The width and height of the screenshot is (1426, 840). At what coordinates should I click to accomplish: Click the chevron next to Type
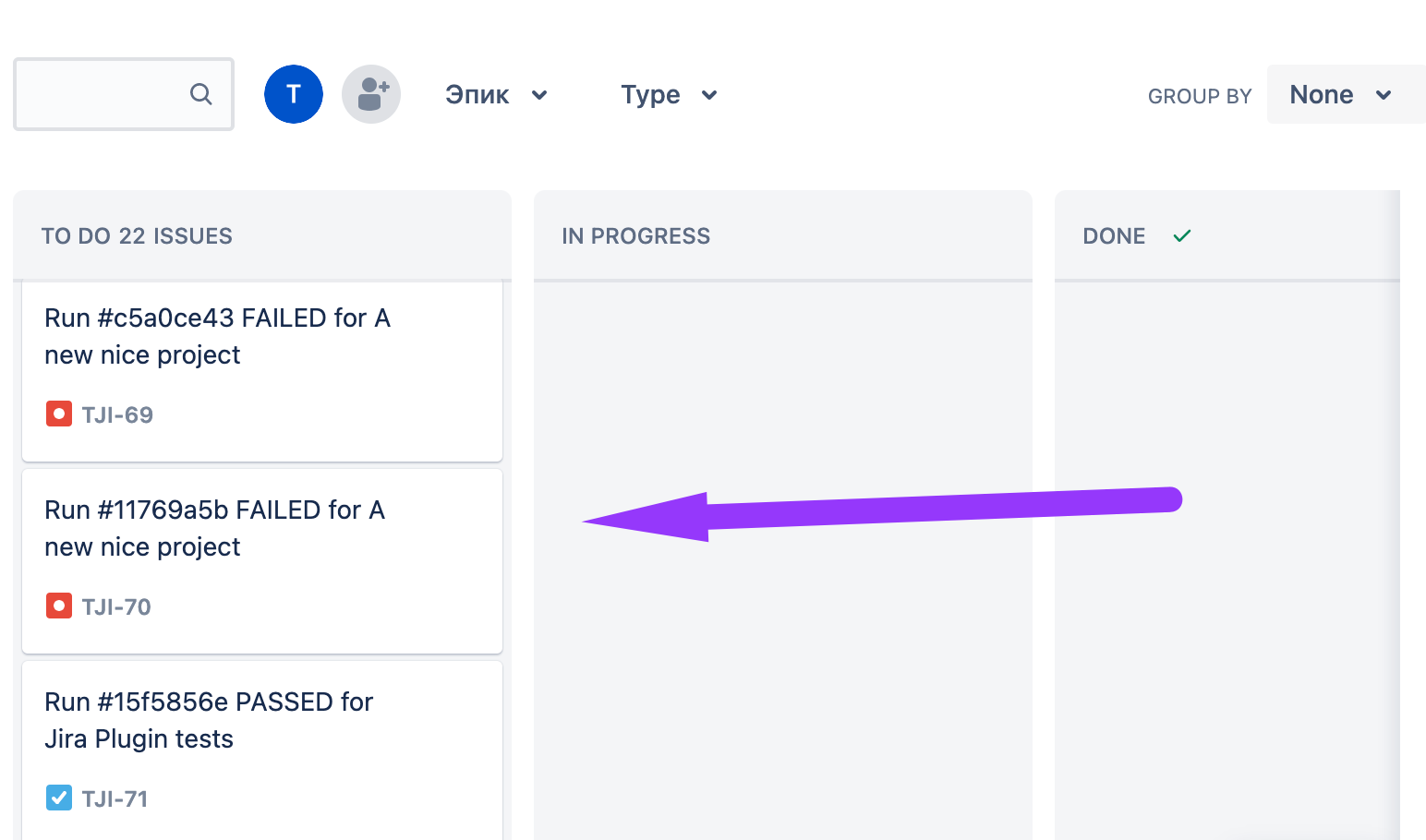click(709, 95)
